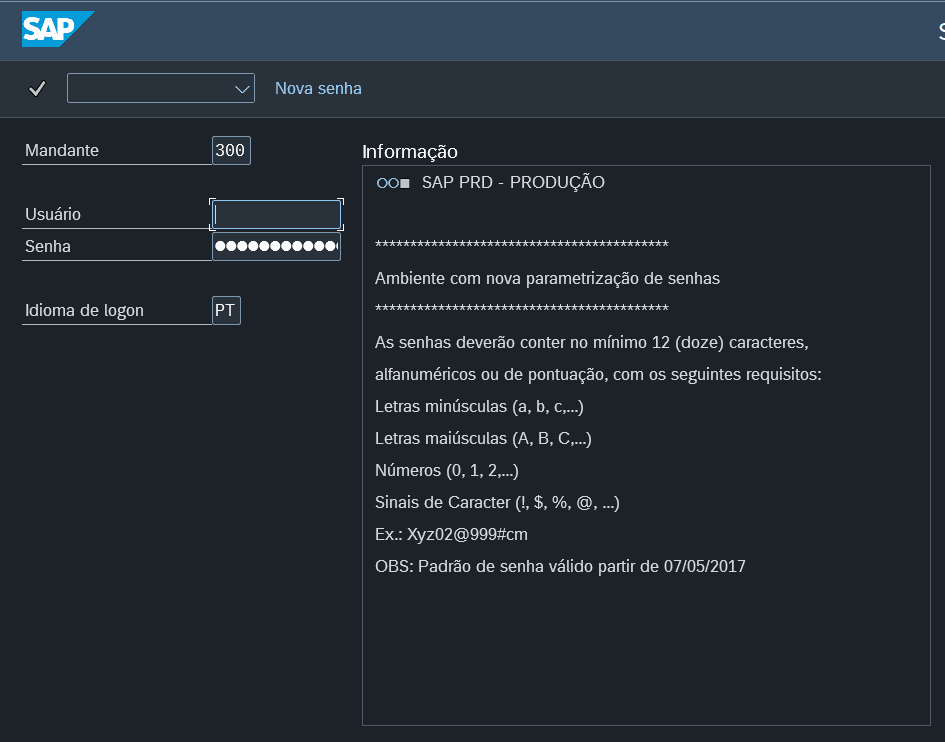Select example text 'Ex.: Xyz02@999#cm'
Viewport: 945px width, 742px height.
point(451,535)
